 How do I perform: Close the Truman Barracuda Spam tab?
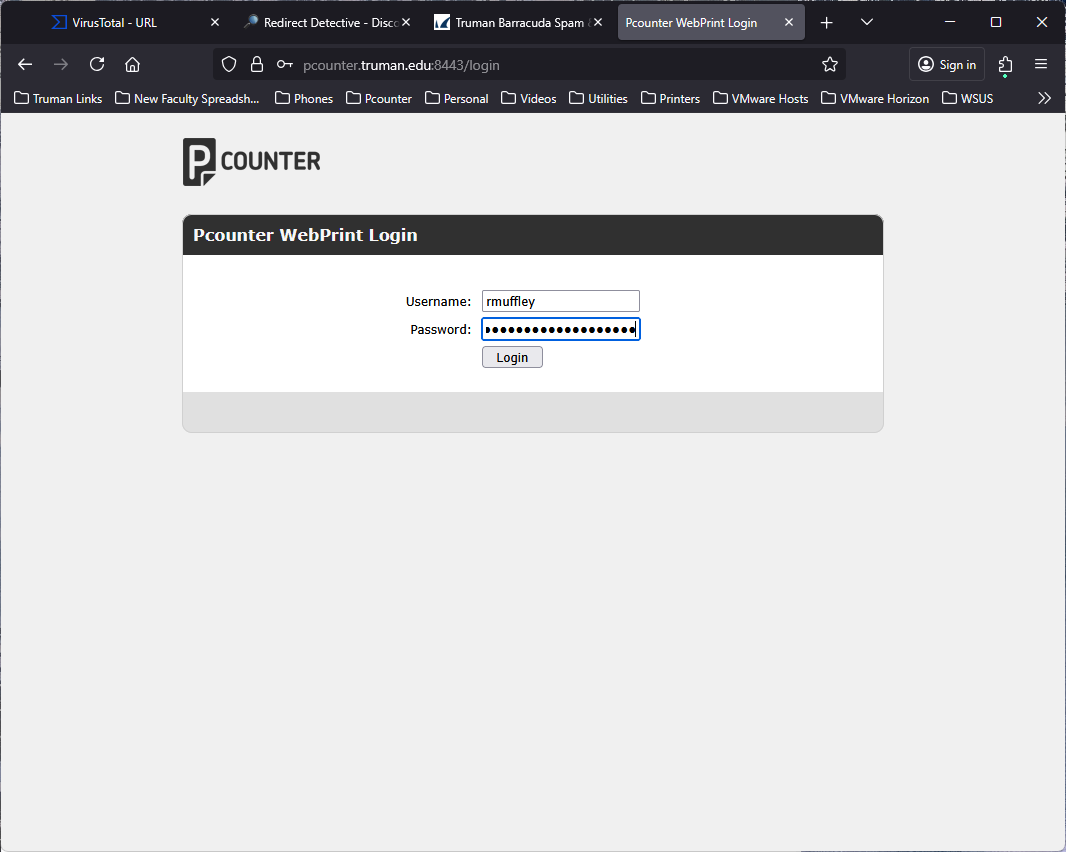[x=598, y=22]
